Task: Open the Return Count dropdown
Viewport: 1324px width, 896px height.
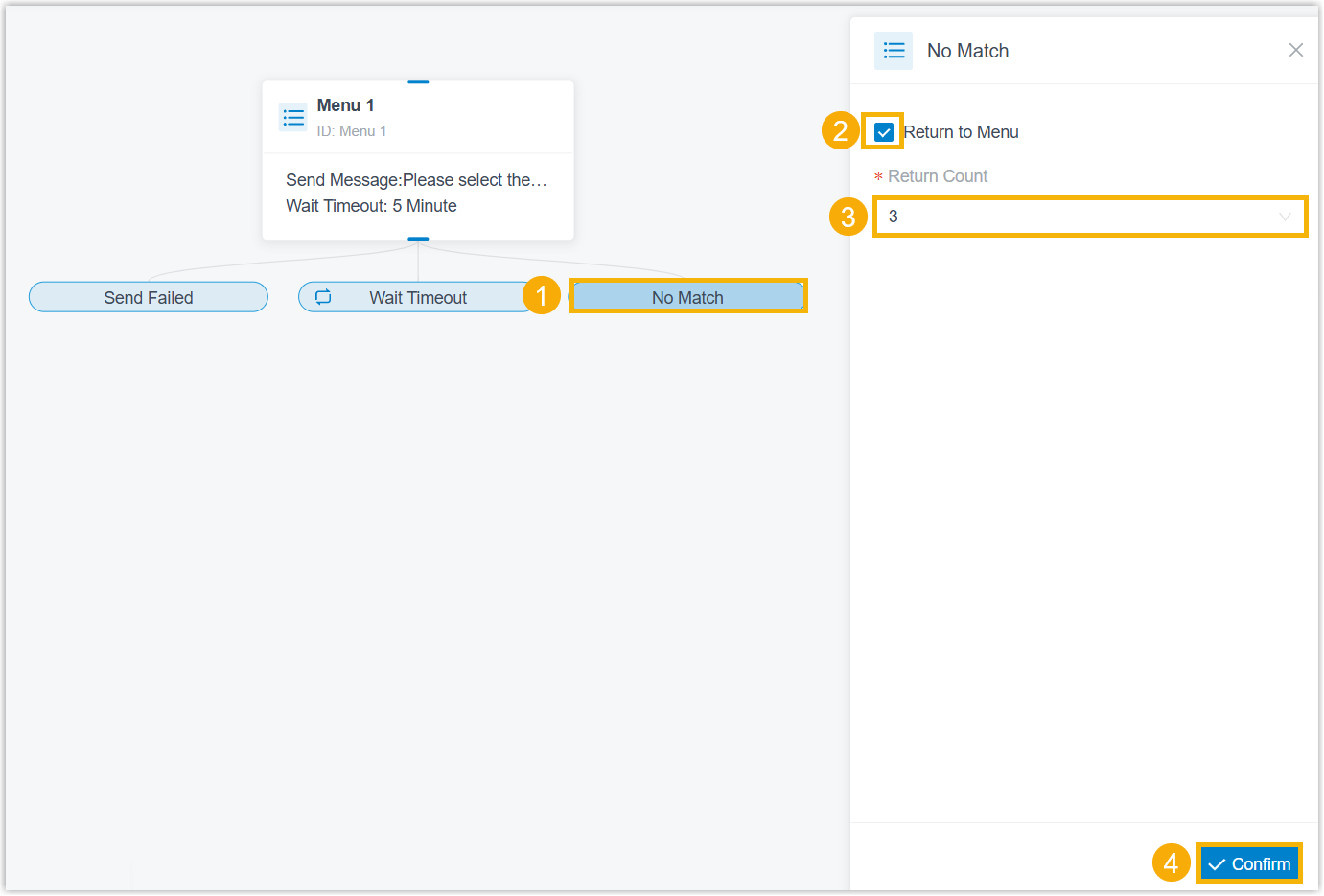Action: 1090,217
